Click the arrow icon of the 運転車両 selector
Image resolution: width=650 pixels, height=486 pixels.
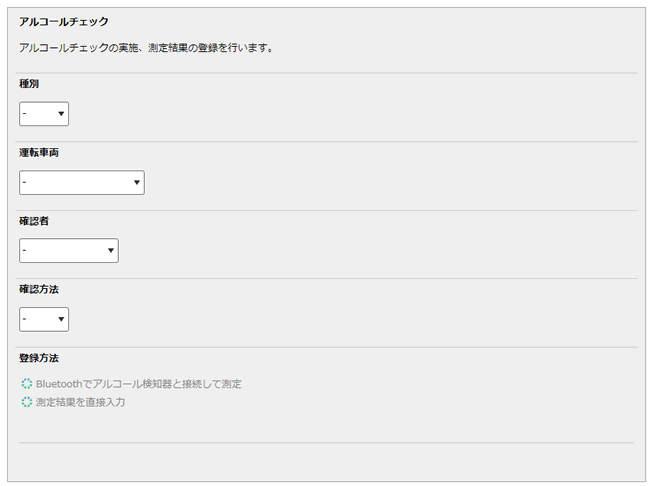pyautogui.click(x=136, y=183)
